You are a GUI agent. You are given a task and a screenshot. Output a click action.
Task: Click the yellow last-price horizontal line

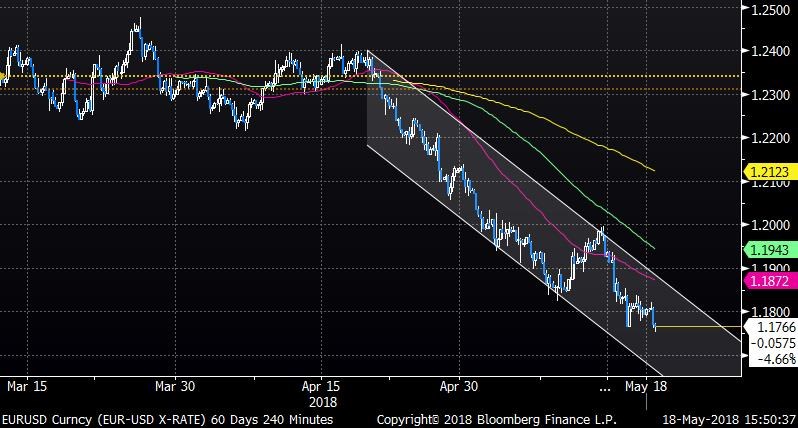(x=699, y=326)
